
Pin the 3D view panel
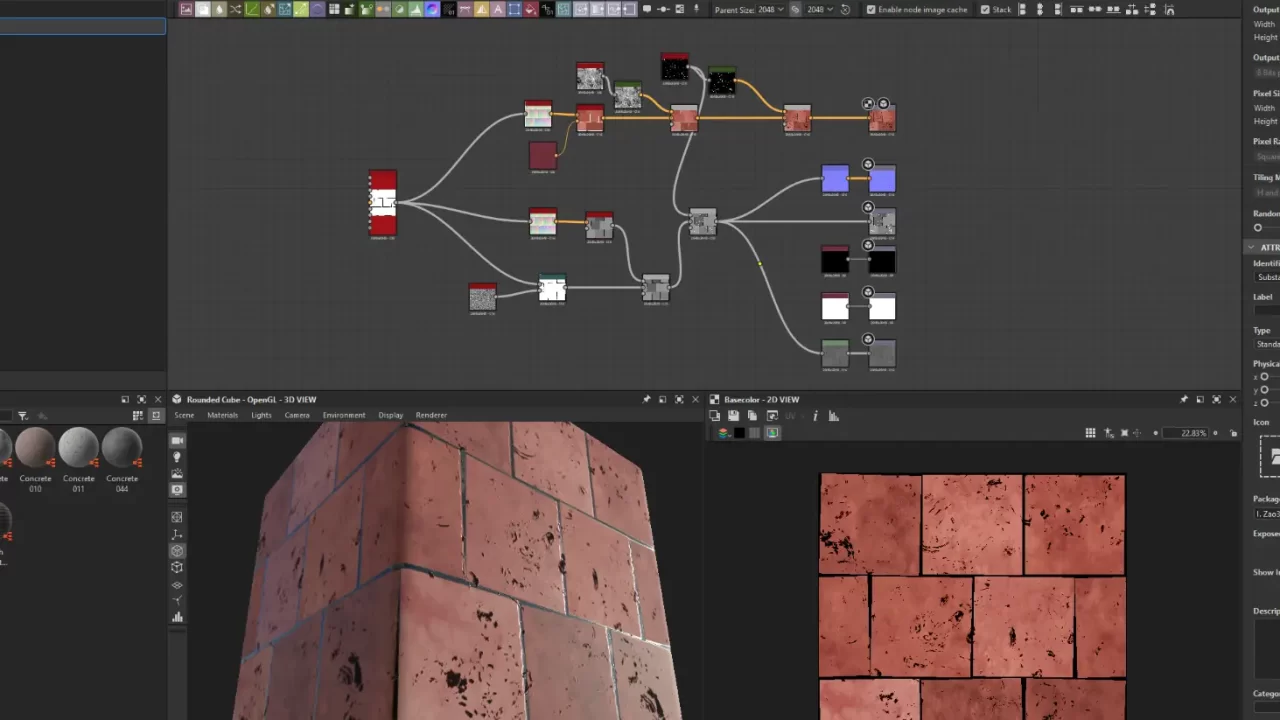646,400
